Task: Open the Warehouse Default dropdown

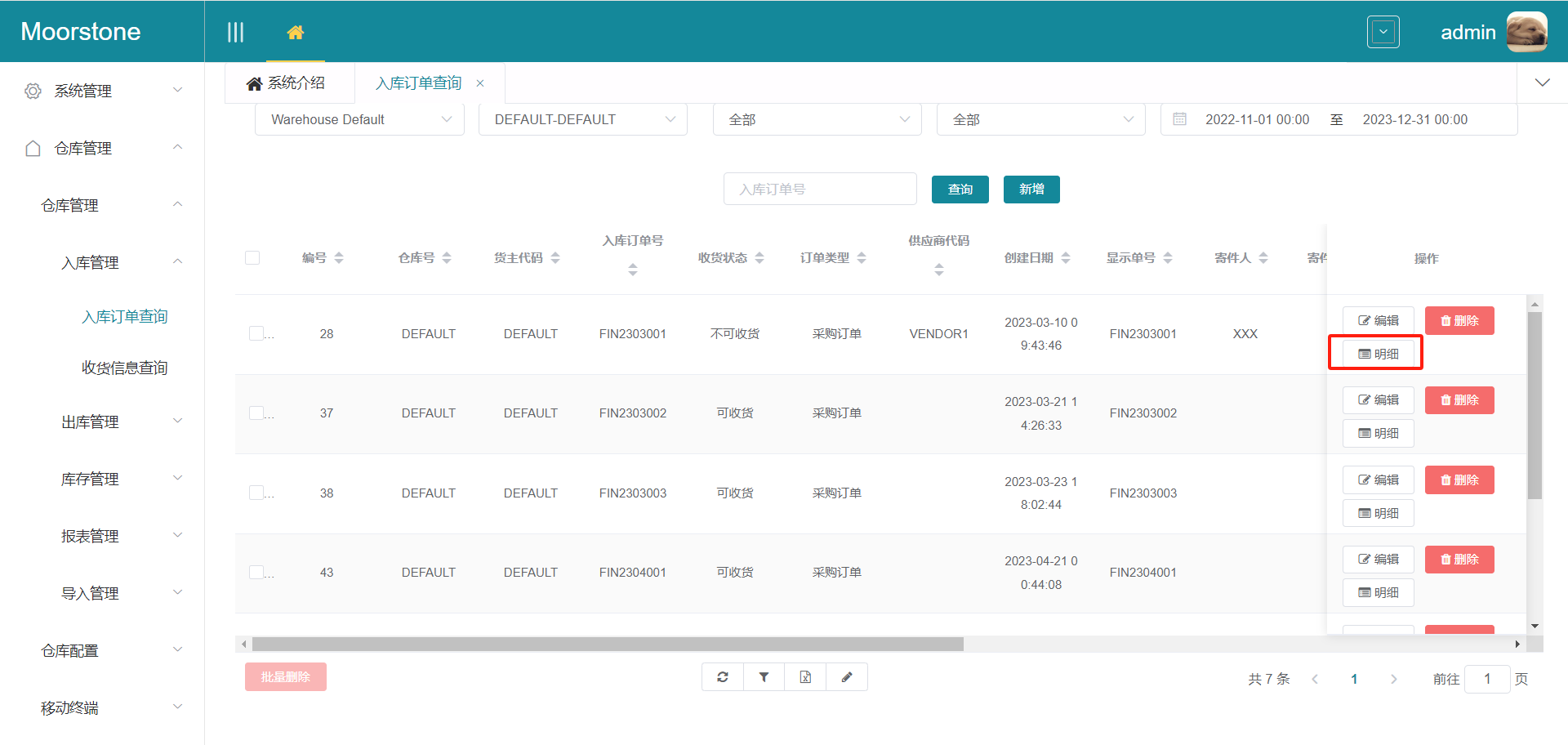Action: pyautogui.click(x=359, y=120)
